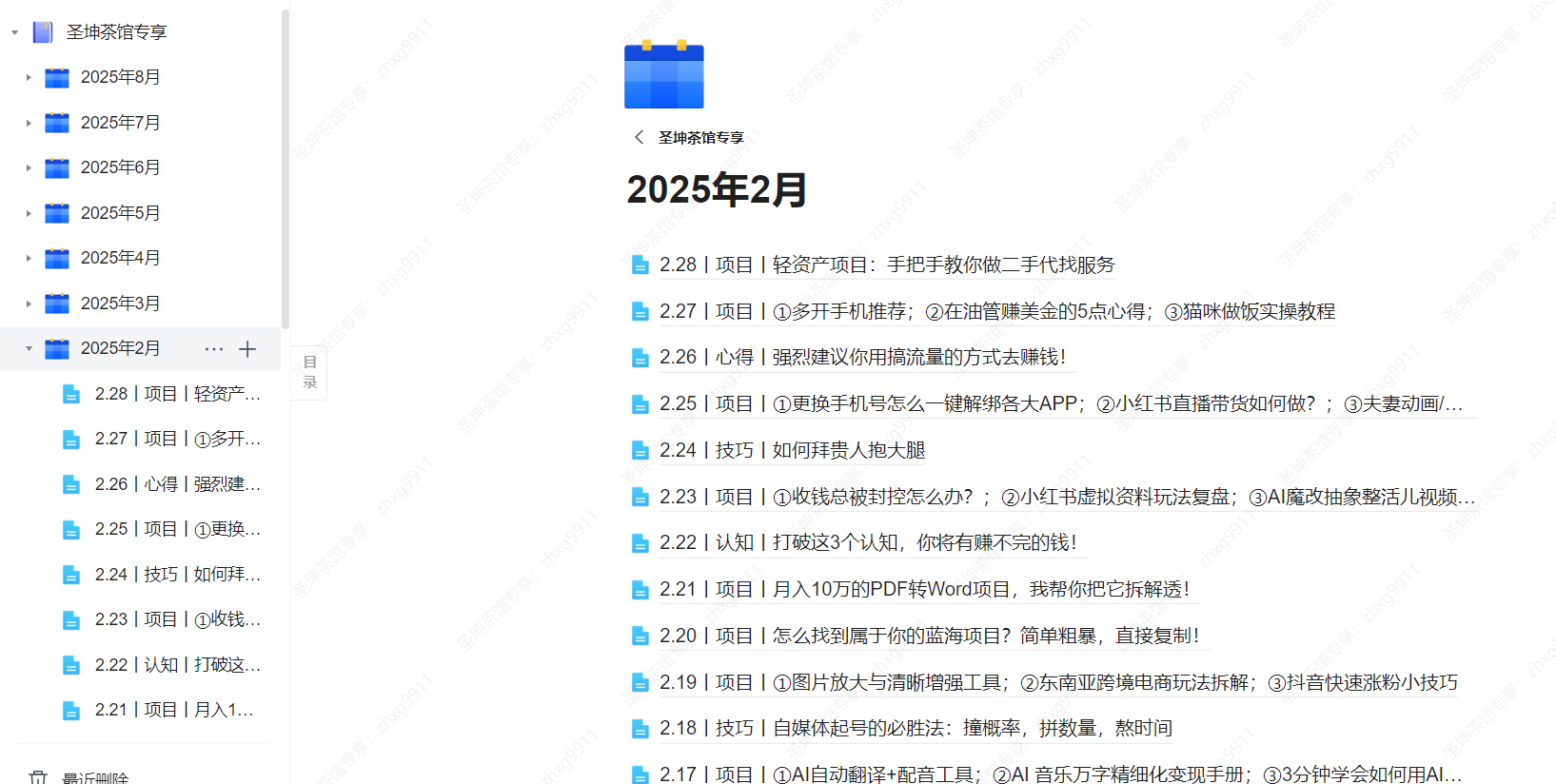1556x784 pixels.
Task: Open 2.23 收钱总被封控 article link
Action: tap(1068, 497)
